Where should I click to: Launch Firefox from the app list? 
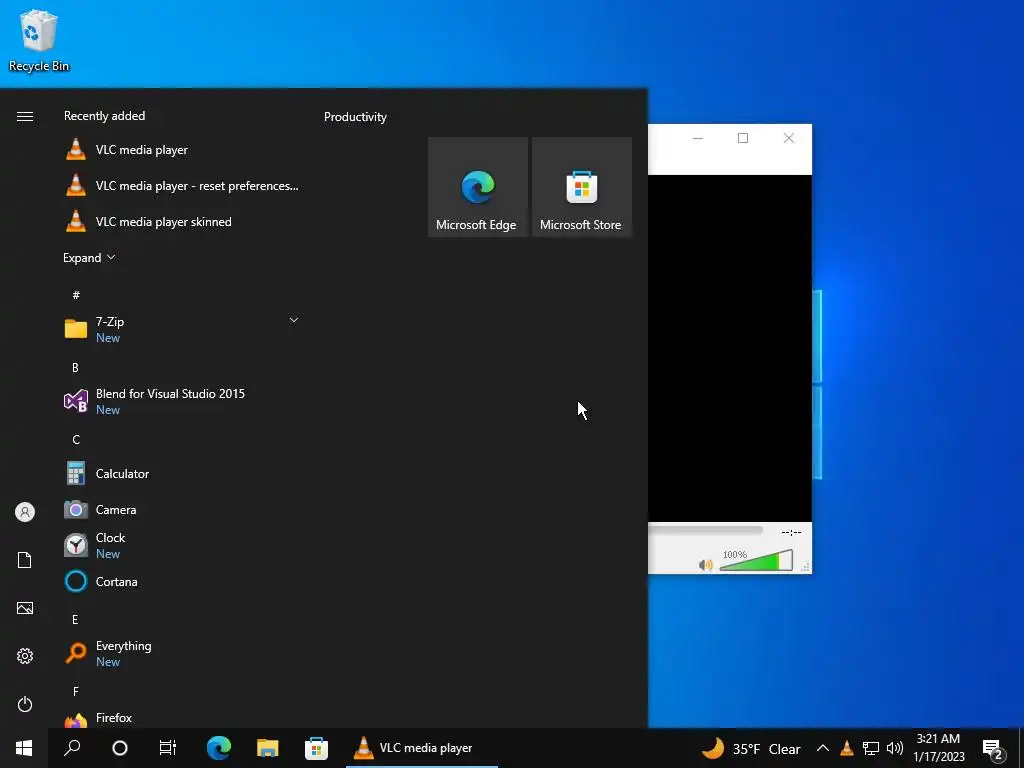click(x=183, y=718)
